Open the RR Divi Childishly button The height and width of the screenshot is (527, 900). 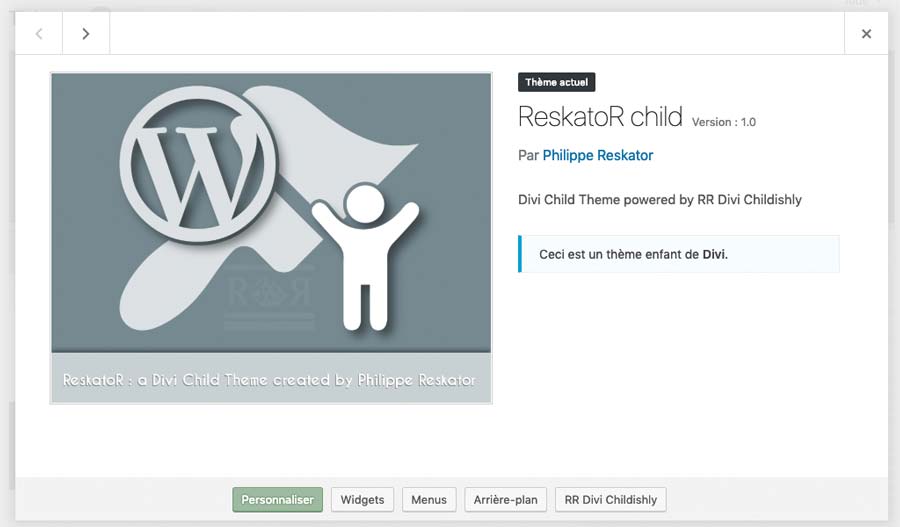(610, 499)
